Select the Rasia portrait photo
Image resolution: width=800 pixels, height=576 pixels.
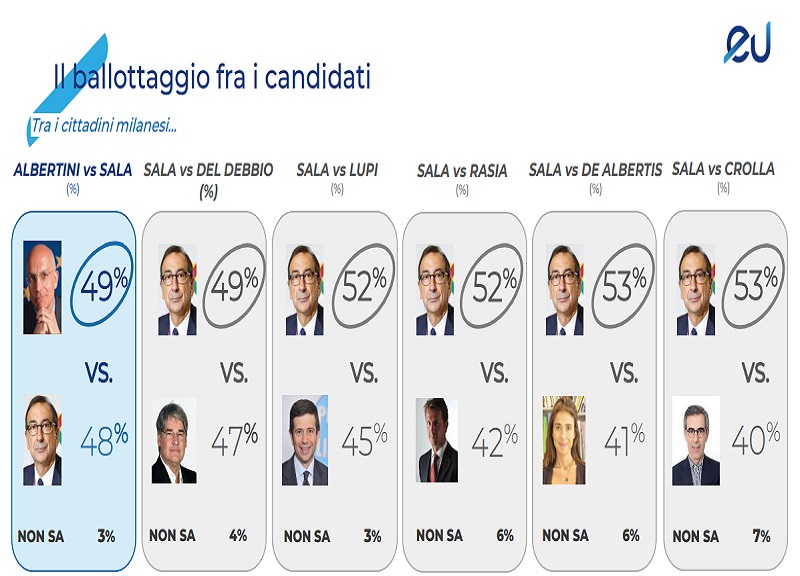[x=437, y=440]
